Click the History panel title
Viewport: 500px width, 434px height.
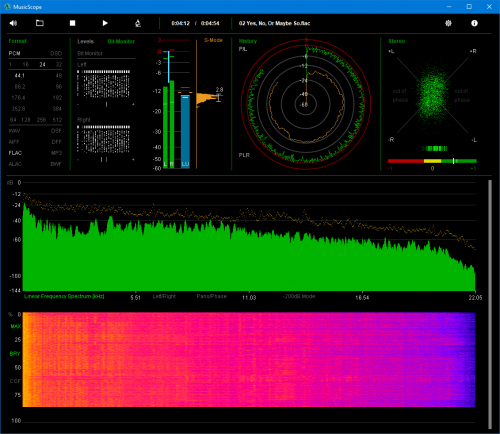[x=248, y=41]
